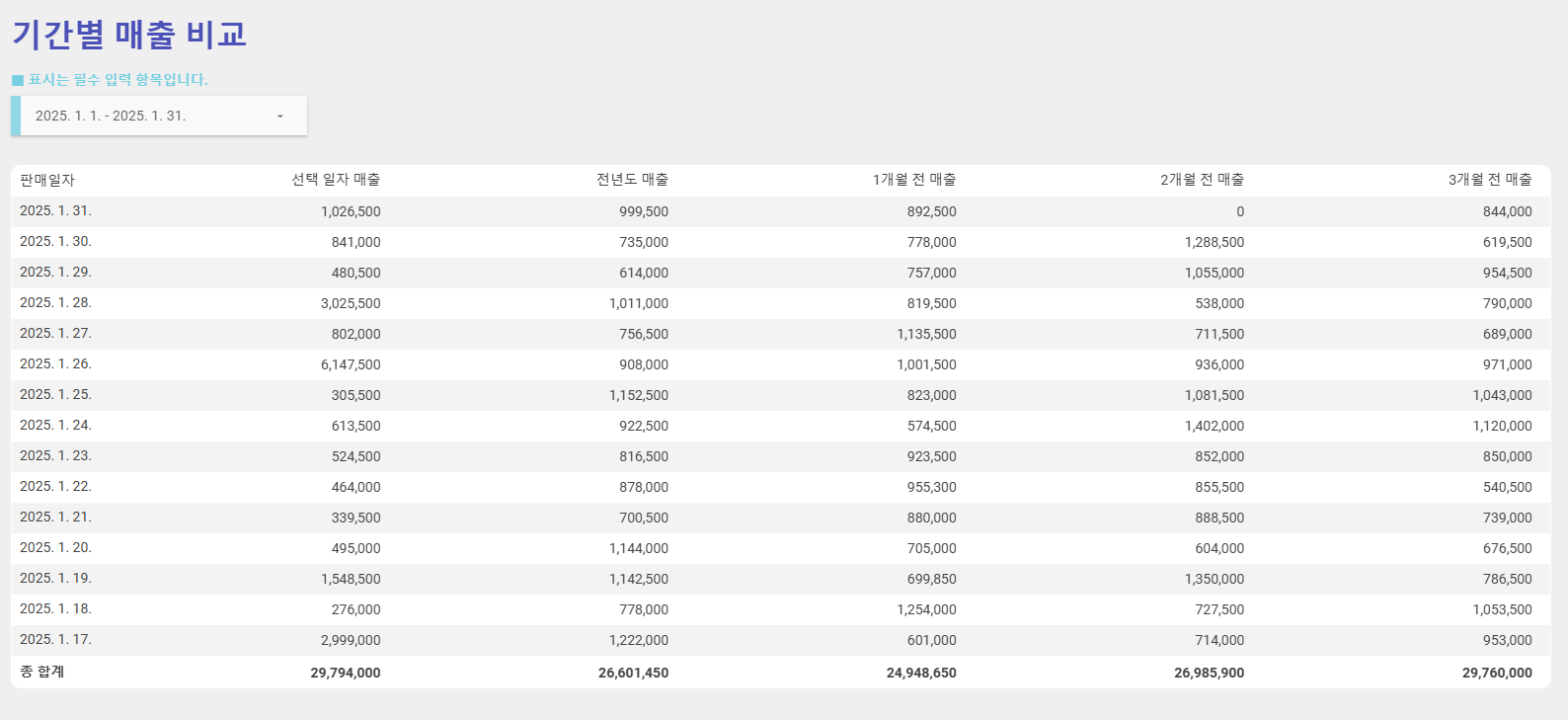The width and height of the screenshot is (1568, 720).
Task: Click the 3,025,500 sales value
Action: coord(351,303)
